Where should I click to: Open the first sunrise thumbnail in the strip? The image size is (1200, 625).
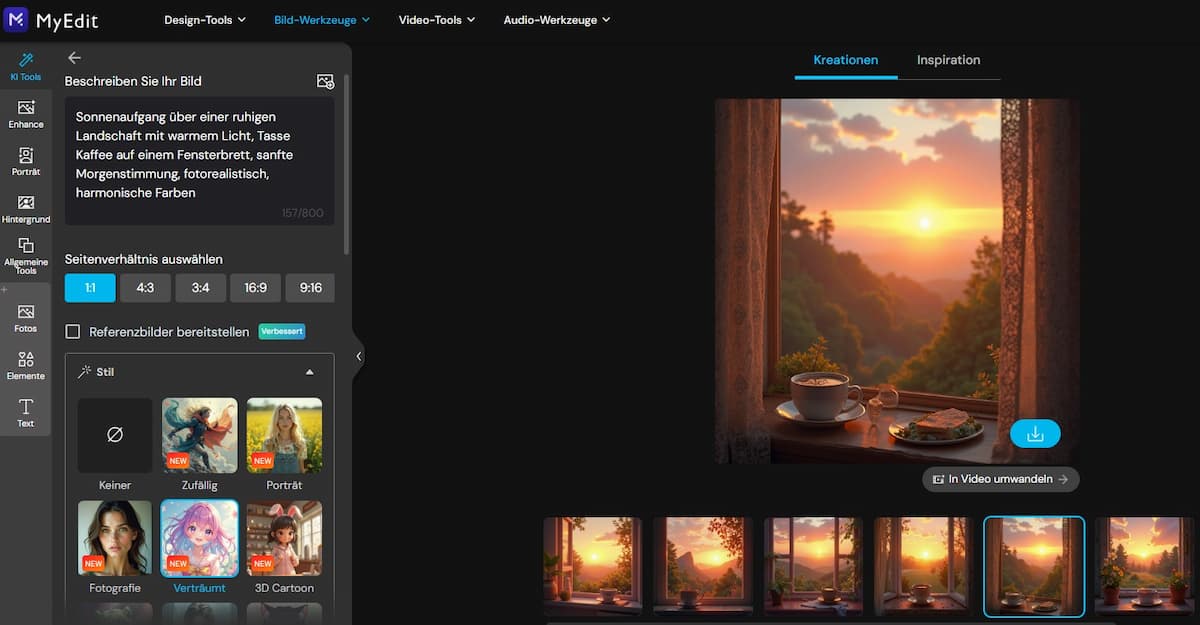[592, 566]
